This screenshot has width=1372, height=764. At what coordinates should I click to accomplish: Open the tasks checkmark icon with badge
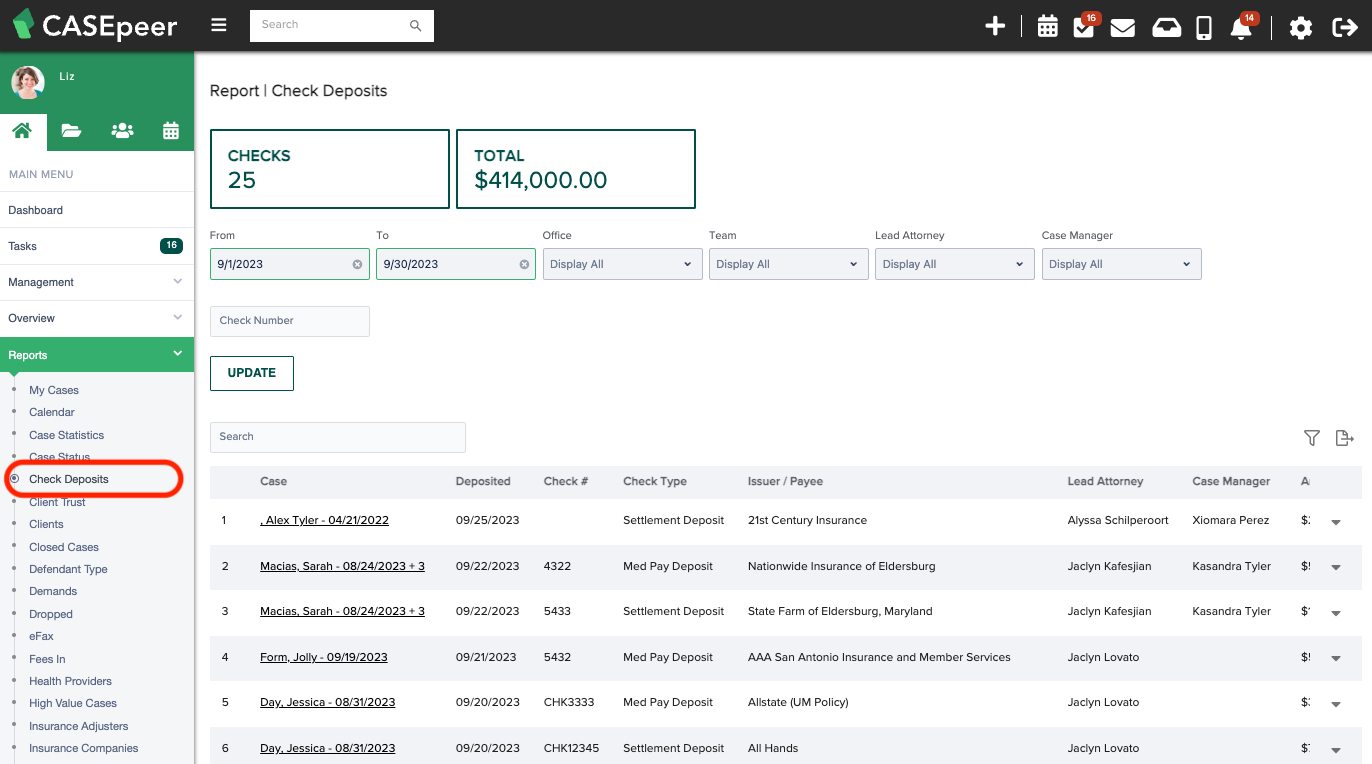tap(1084, 27)
